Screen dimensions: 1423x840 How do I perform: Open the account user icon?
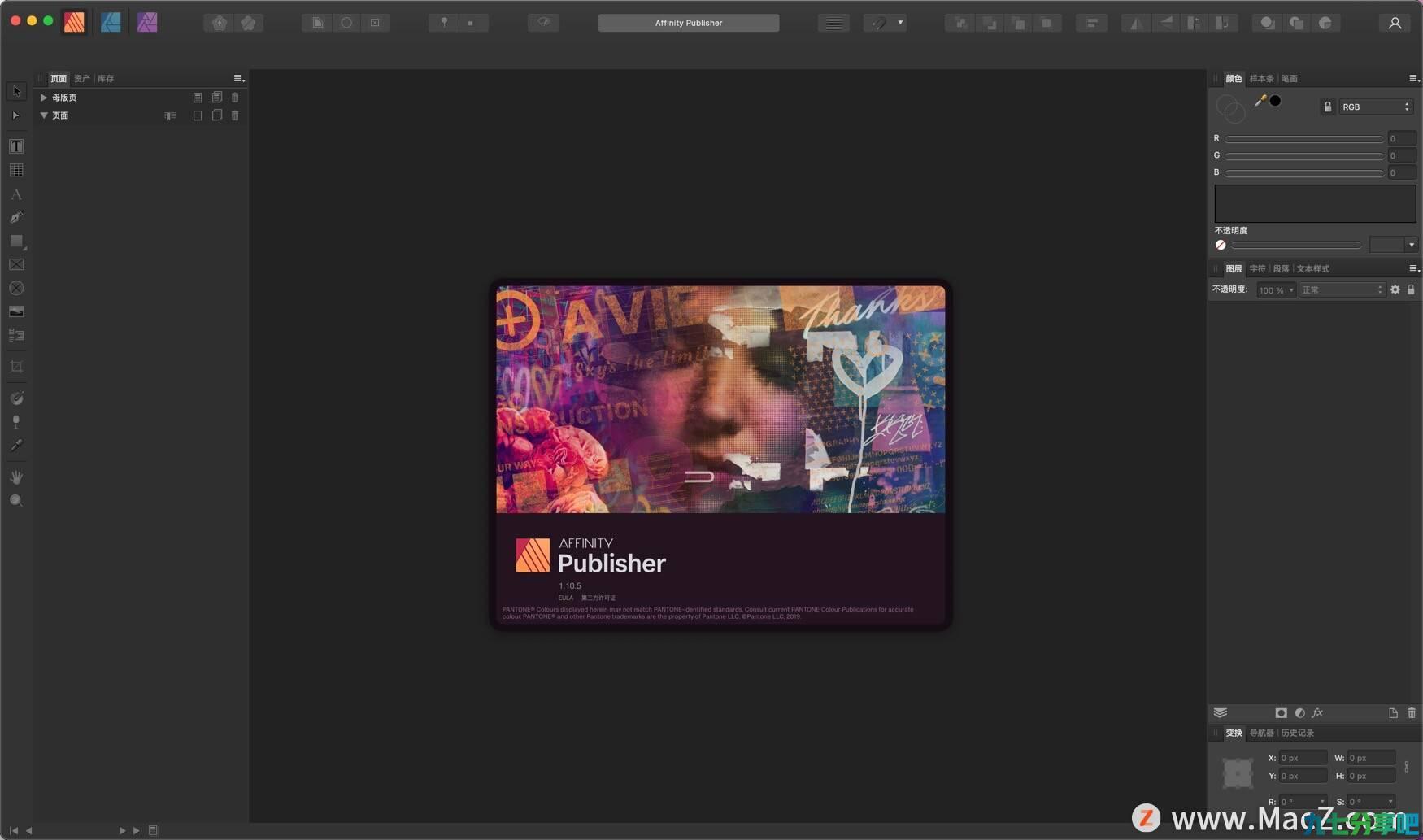1395,23
